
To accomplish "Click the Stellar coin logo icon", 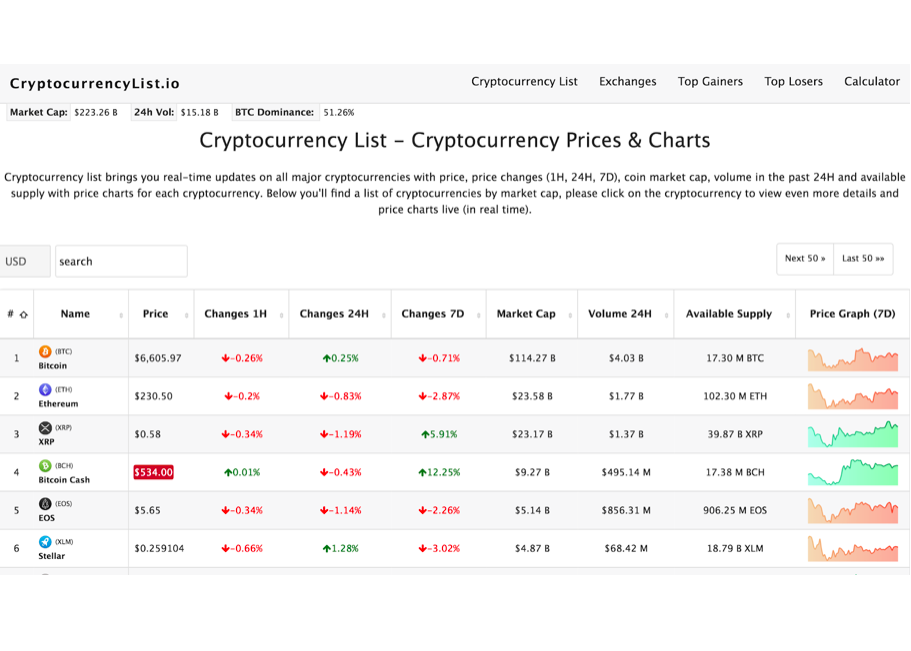I will pyautogui.click(x=45, y=542).
